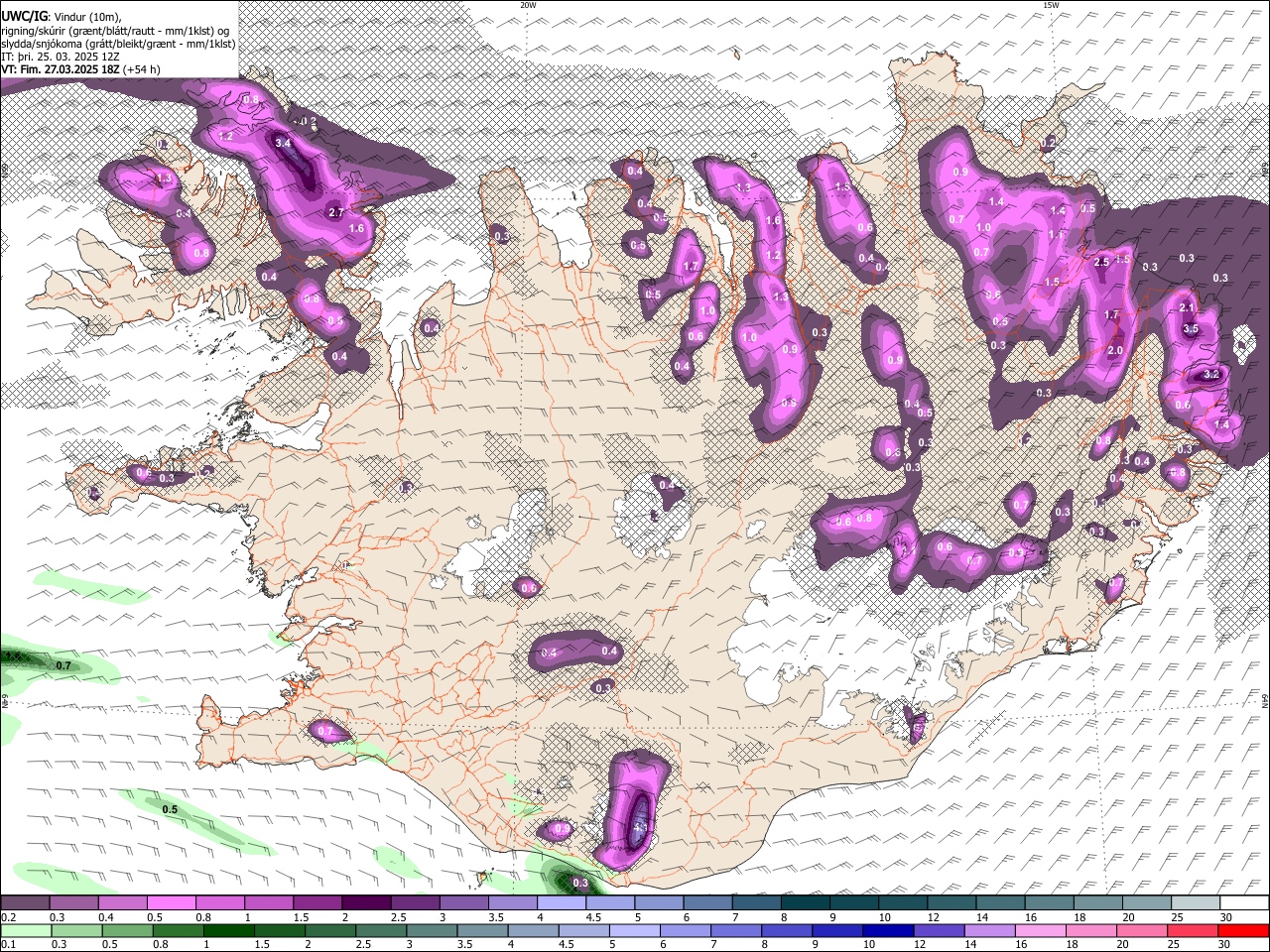Choose the palest green swatch between 0.1 and 0.3
Screen dimensions: 1270x952
pyautogui.click(x=26, y=930)
